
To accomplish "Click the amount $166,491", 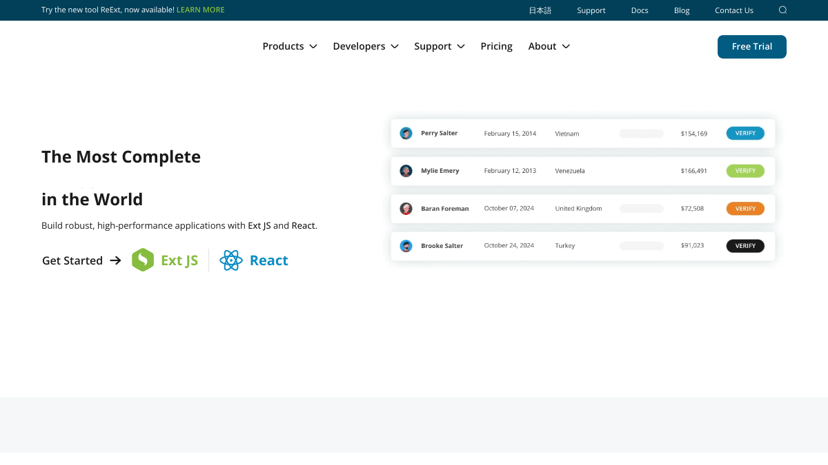I will point(694,170).
